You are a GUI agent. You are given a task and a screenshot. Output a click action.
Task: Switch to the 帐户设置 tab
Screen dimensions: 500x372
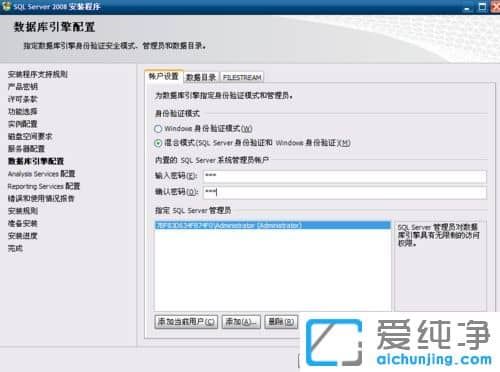click(163, 76)
